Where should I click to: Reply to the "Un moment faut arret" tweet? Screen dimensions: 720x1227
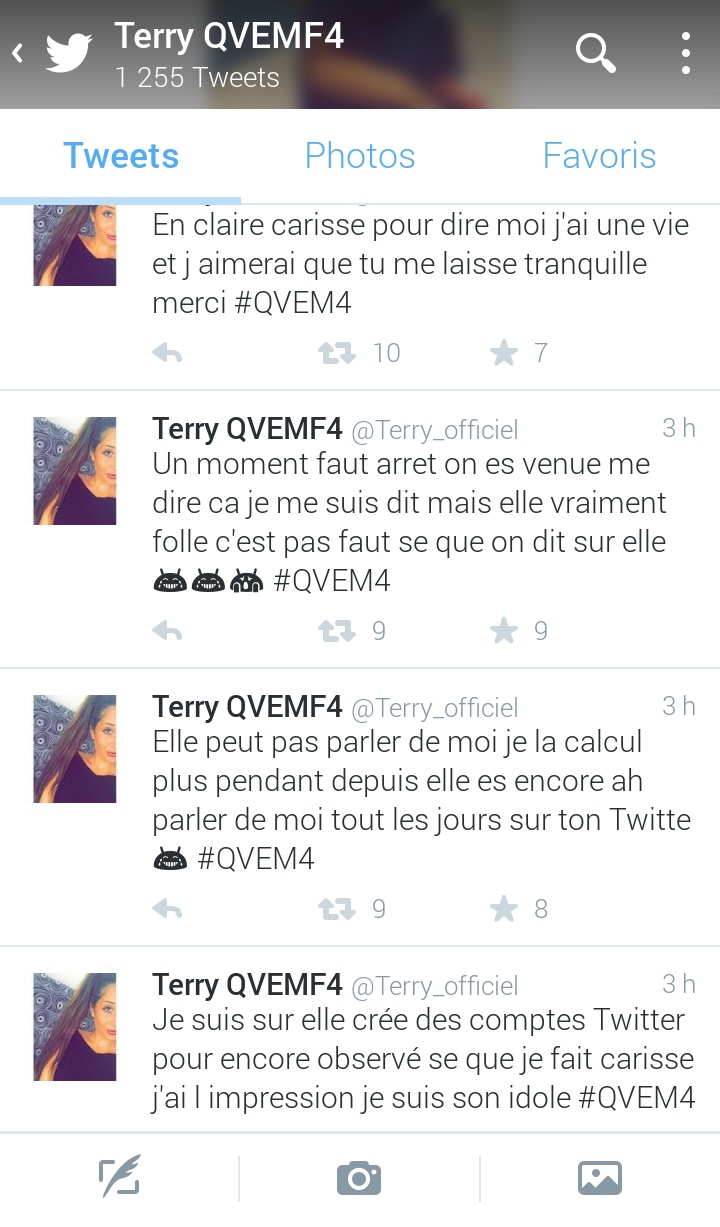click(x=167, y=631)
